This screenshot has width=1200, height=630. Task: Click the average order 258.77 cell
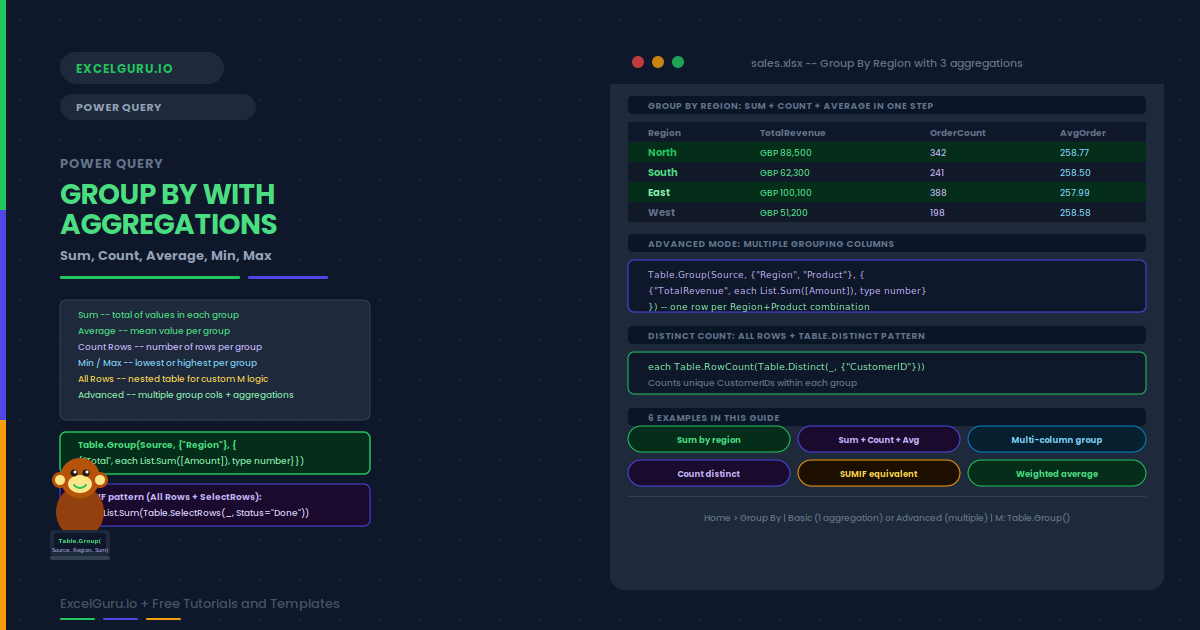tap(1075, 152)
